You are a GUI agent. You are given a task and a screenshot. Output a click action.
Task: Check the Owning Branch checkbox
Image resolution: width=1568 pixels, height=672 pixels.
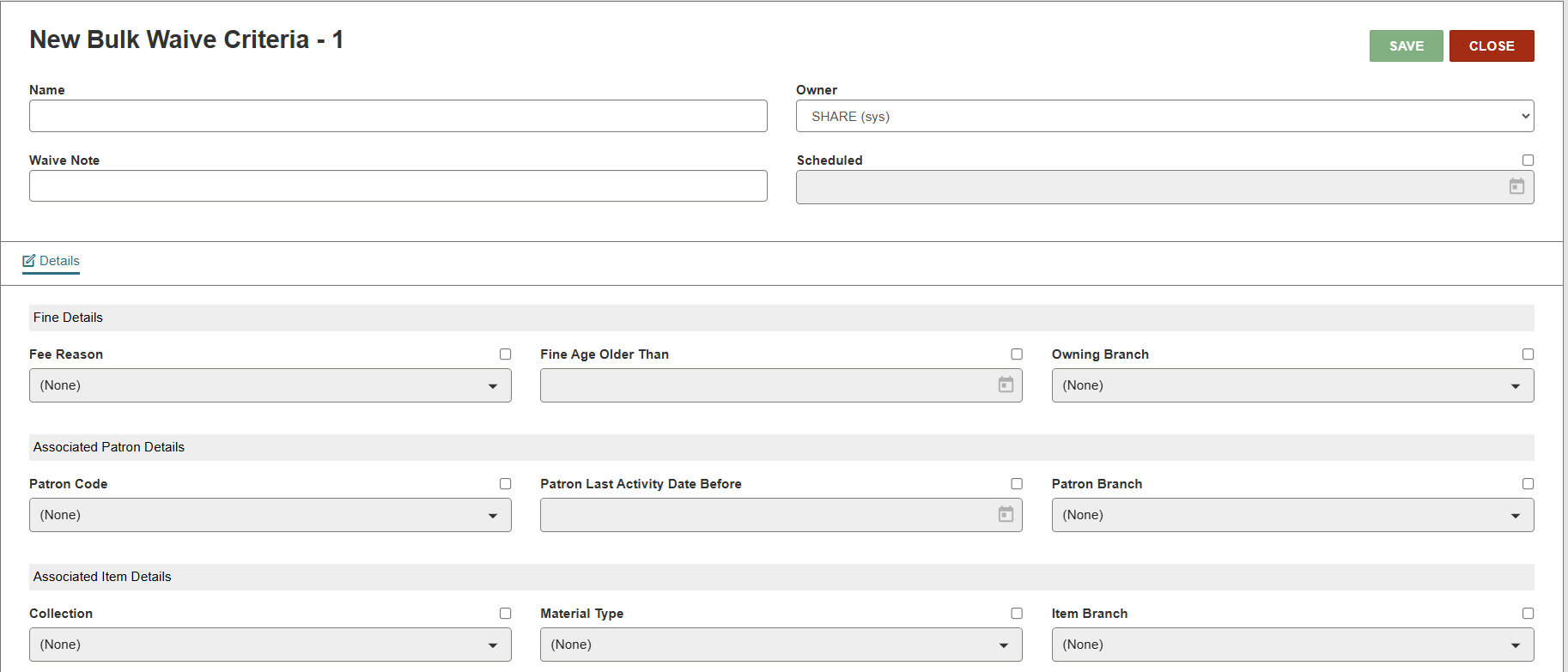tap(1528, 354)
